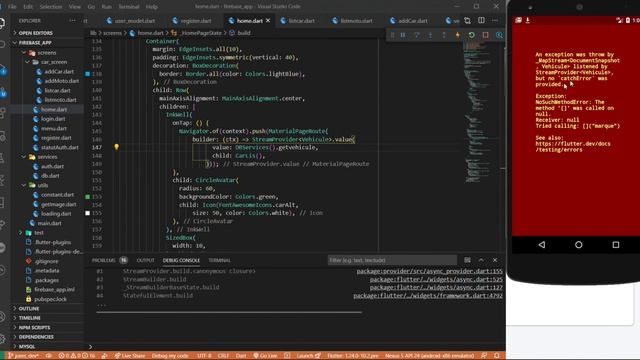Screen dimensions: 640x360
Task: Clear the debug console
Action: pos(467,260)
